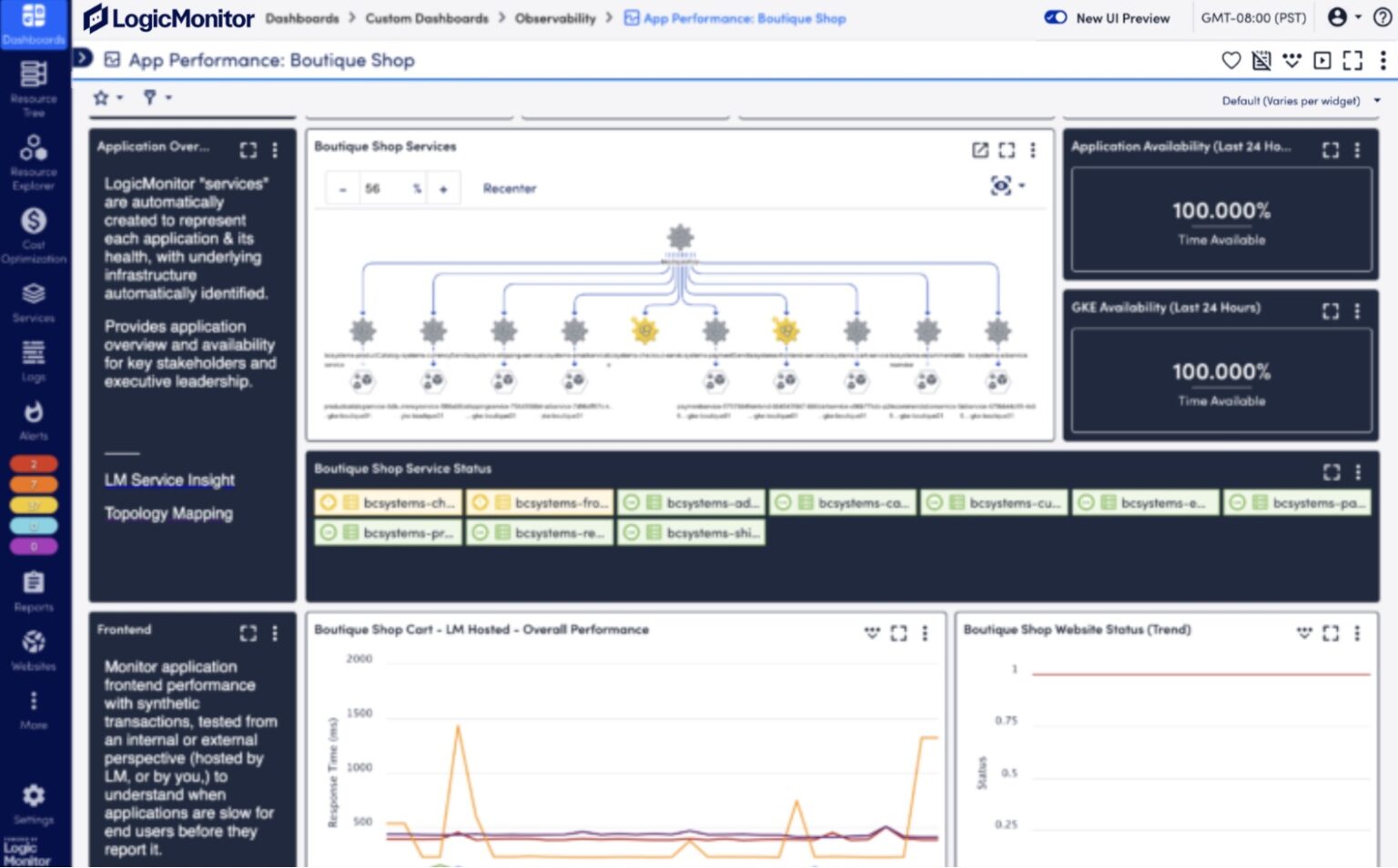The image size is (1398, 868).
Task: Click the Recenter button on the topology map
Action: tap(510, 188)
